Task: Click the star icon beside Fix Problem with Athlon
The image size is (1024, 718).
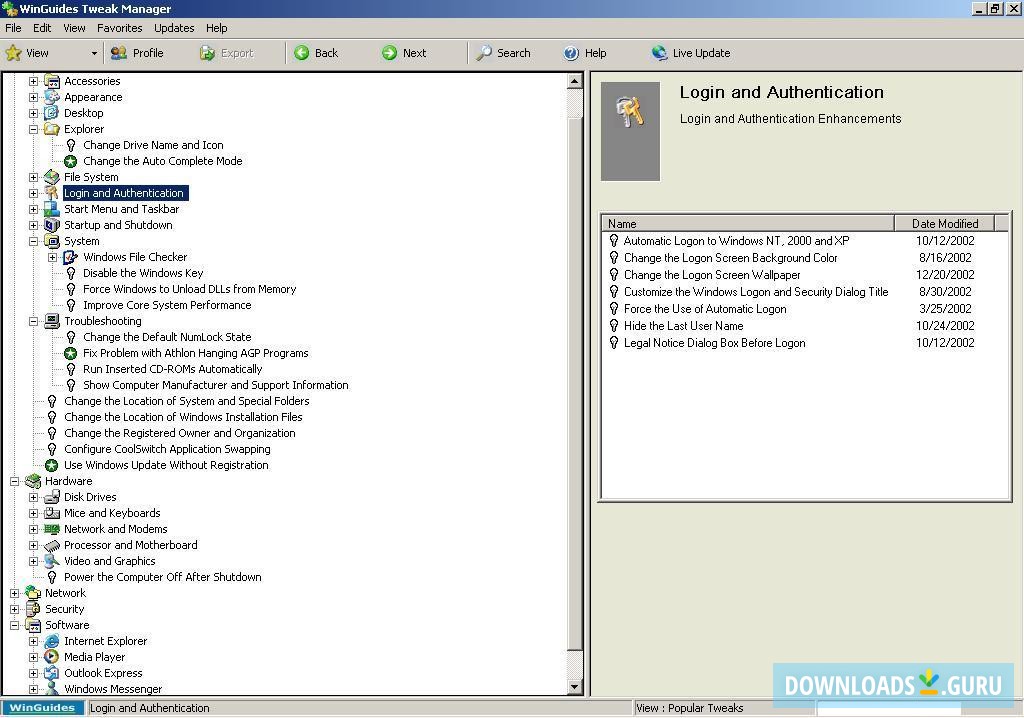Action: click(x=71, y=353)
